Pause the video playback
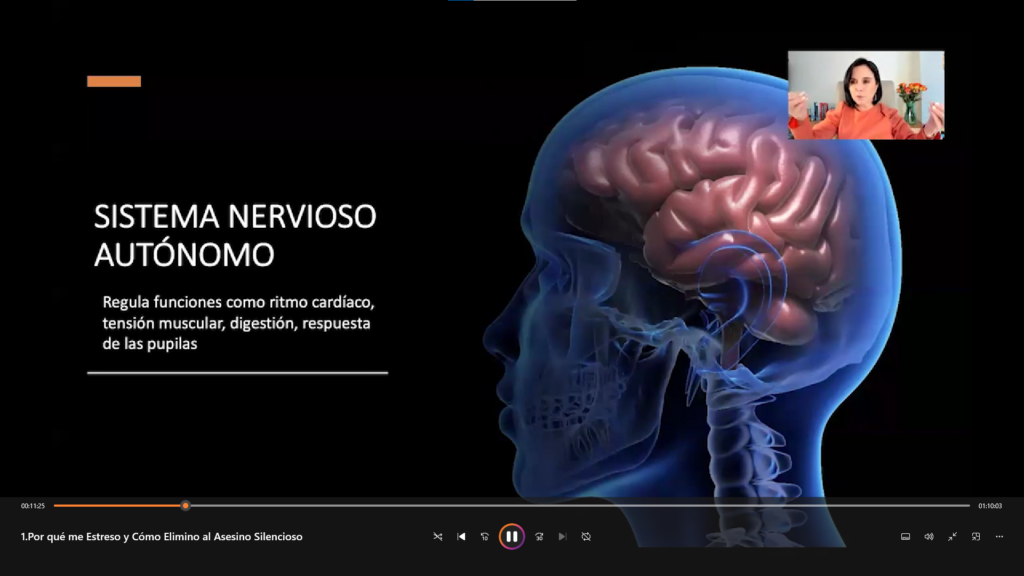 pos(511,536)
